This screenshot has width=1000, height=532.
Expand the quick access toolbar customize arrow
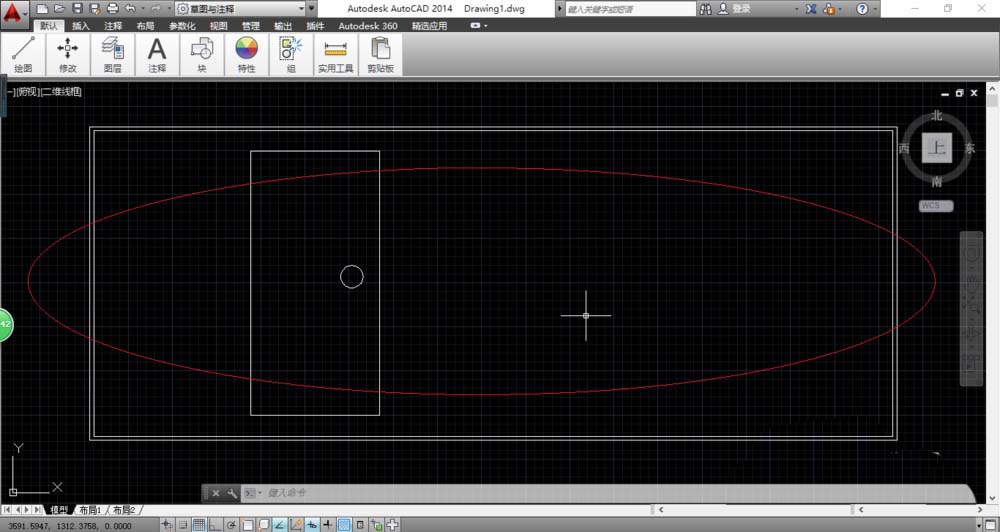pos(312,9)
